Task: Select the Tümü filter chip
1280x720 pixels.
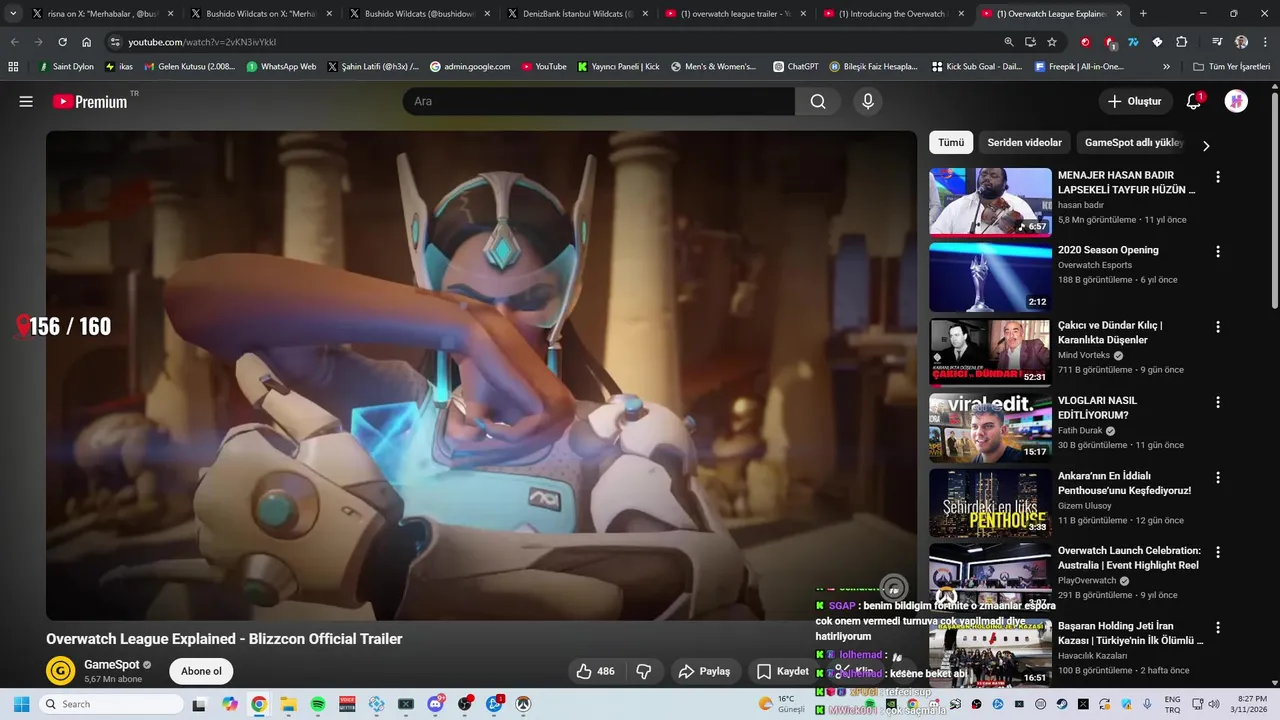Action: point(951,143)
